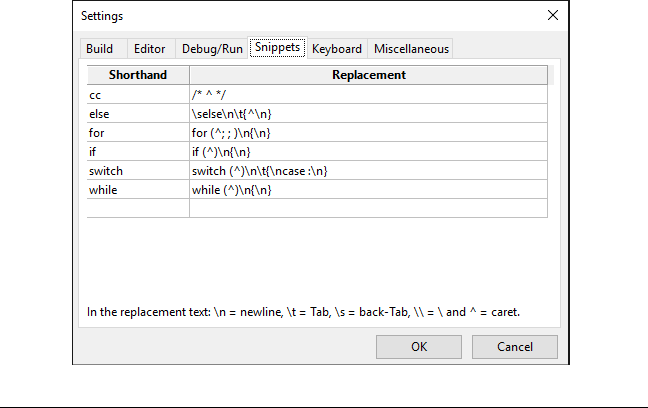Image resolution: width=648 pixels, height=408 pixels.
Task: Open the Editor tab
Action: point(150,48)
